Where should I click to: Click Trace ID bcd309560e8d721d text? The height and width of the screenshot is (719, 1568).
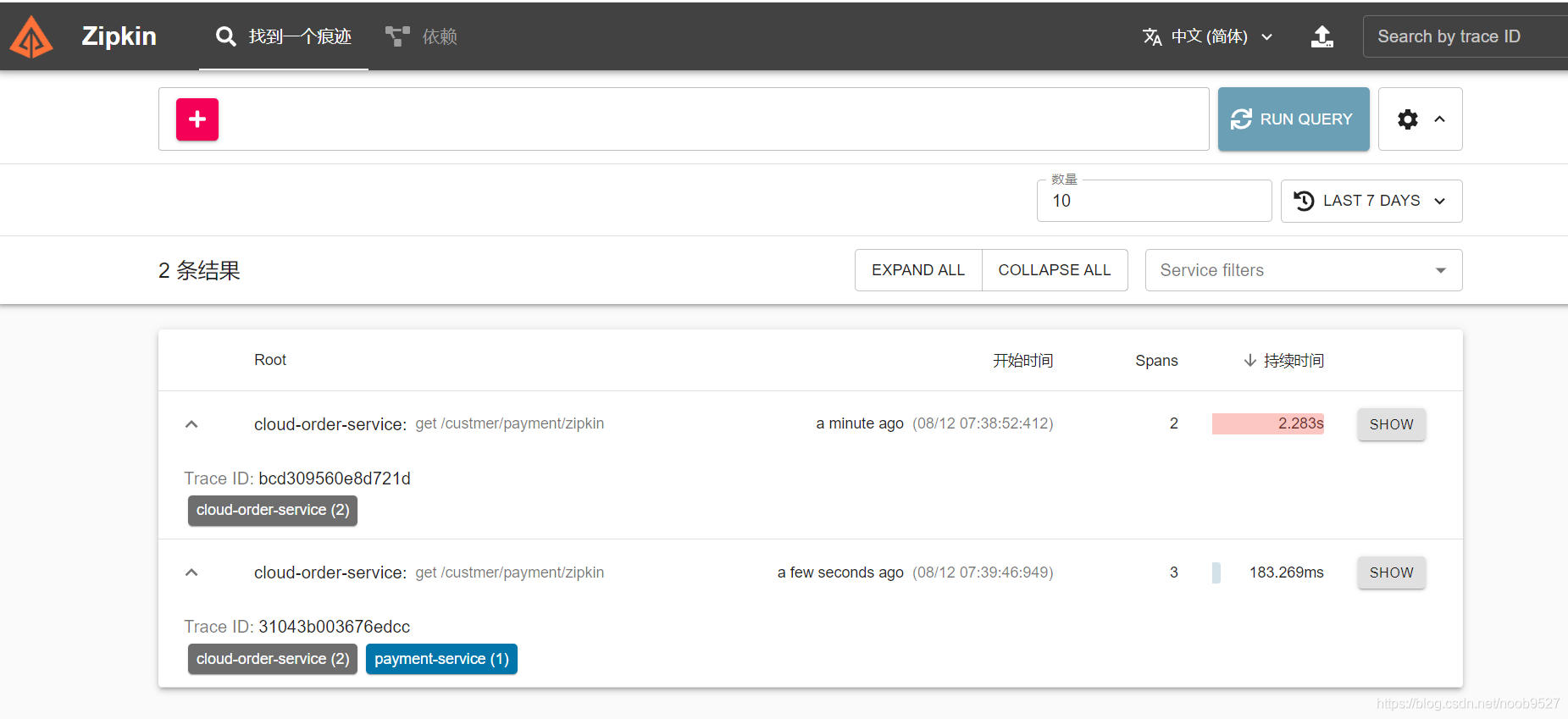297,478
